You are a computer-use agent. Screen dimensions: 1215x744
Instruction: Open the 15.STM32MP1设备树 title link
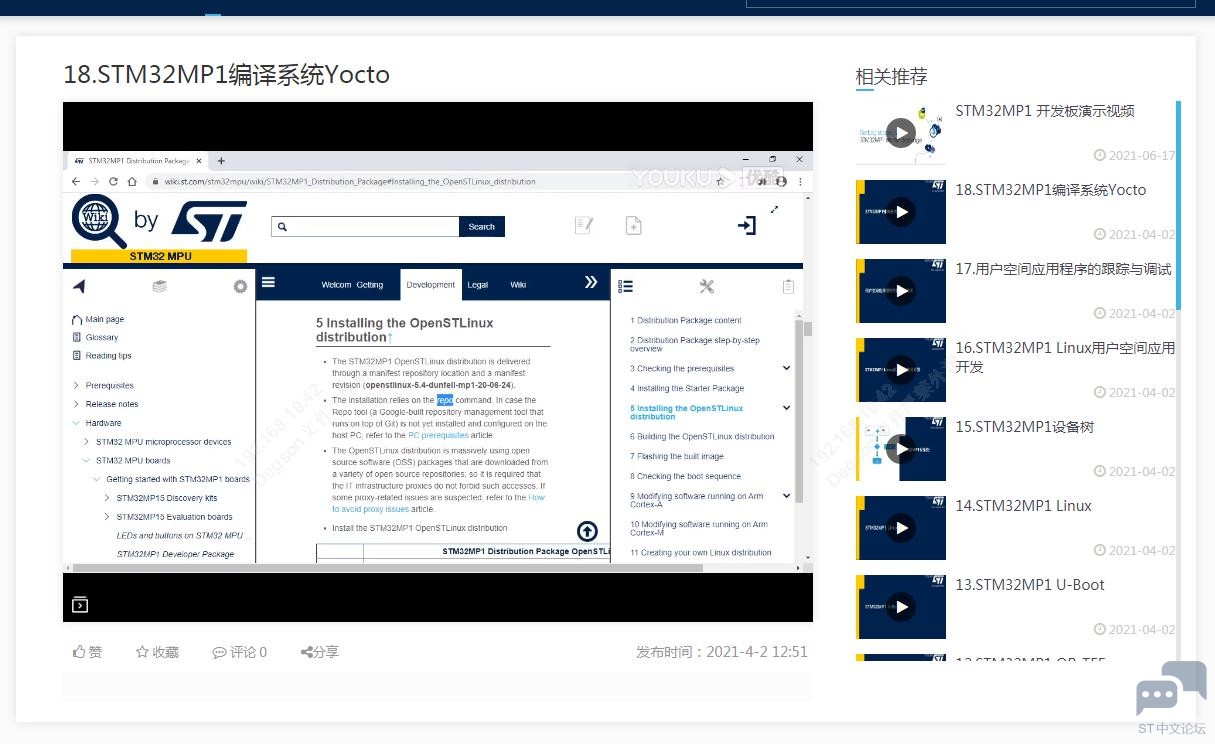pos(1025,427)
